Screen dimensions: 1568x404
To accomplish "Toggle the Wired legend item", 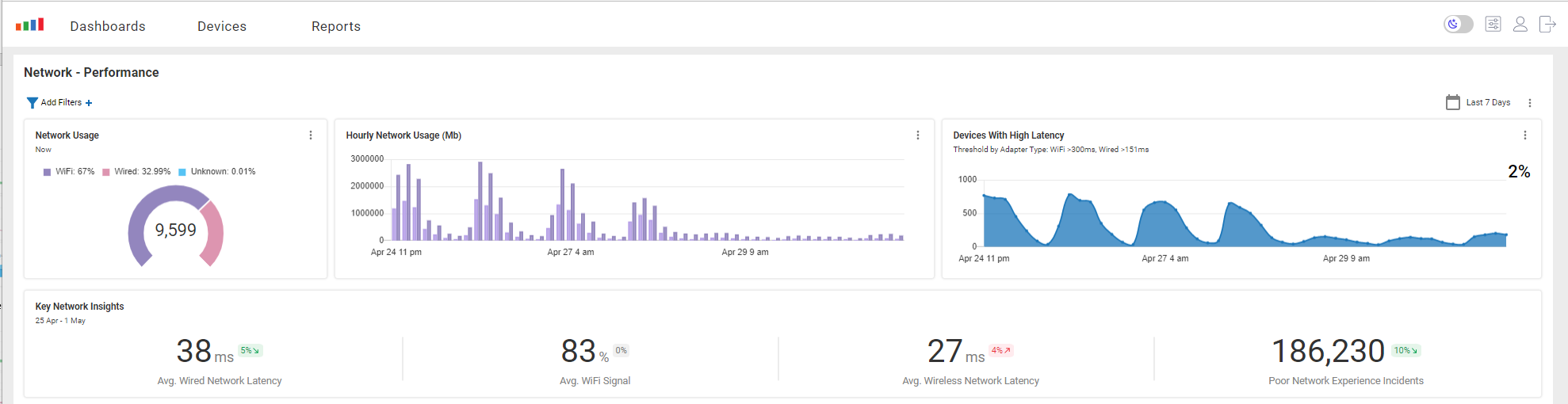I will click(x=136, y=172).
